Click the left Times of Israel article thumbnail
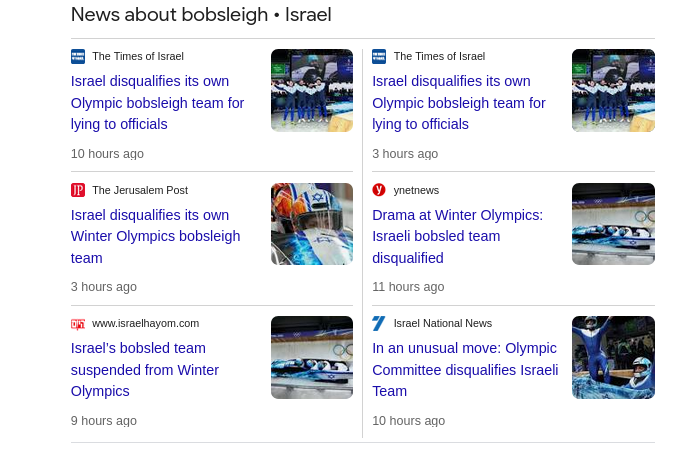 tap(312, 91)
